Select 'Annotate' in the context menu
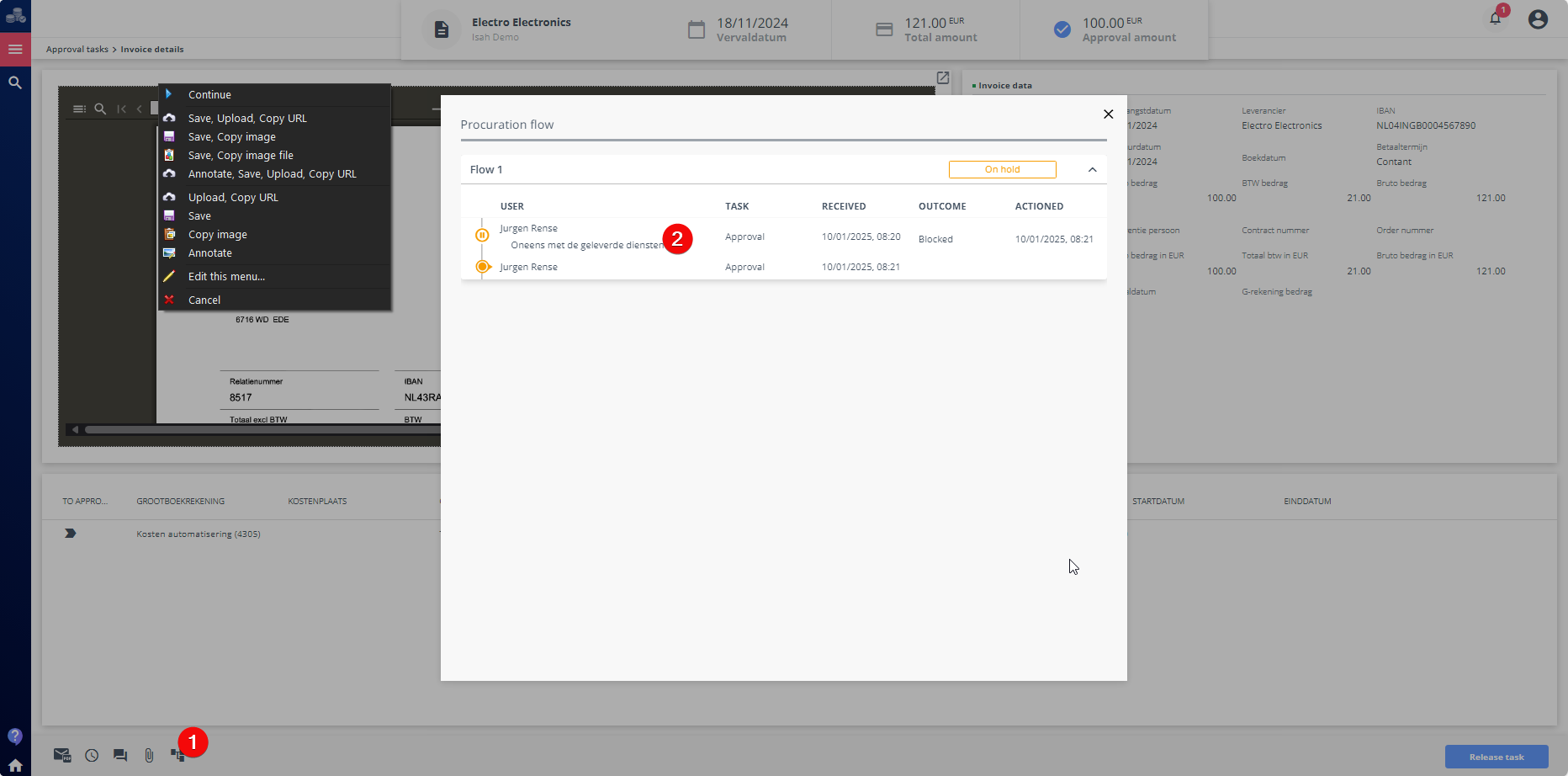This screenshot has width=1568, height=776. (x=210, y=253)
